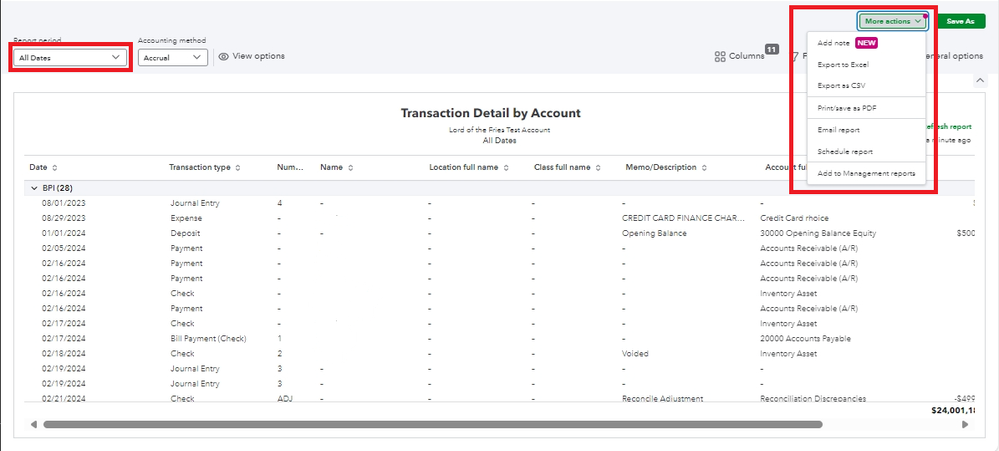
Task: Click scrollbar left arrow
Action: click(33, 424)
